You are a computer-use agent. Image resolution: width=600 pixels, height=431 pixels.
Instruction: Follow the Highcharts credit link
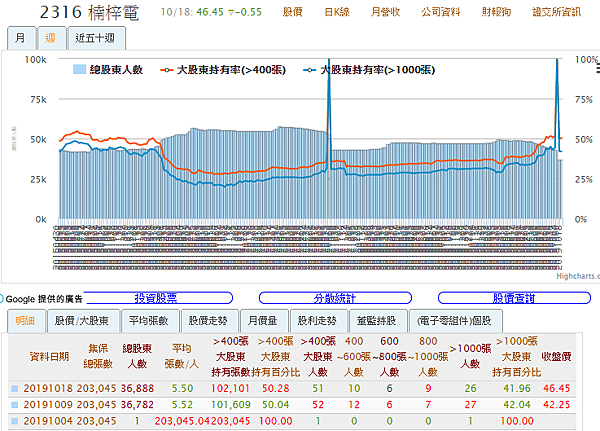pos(578,276)
